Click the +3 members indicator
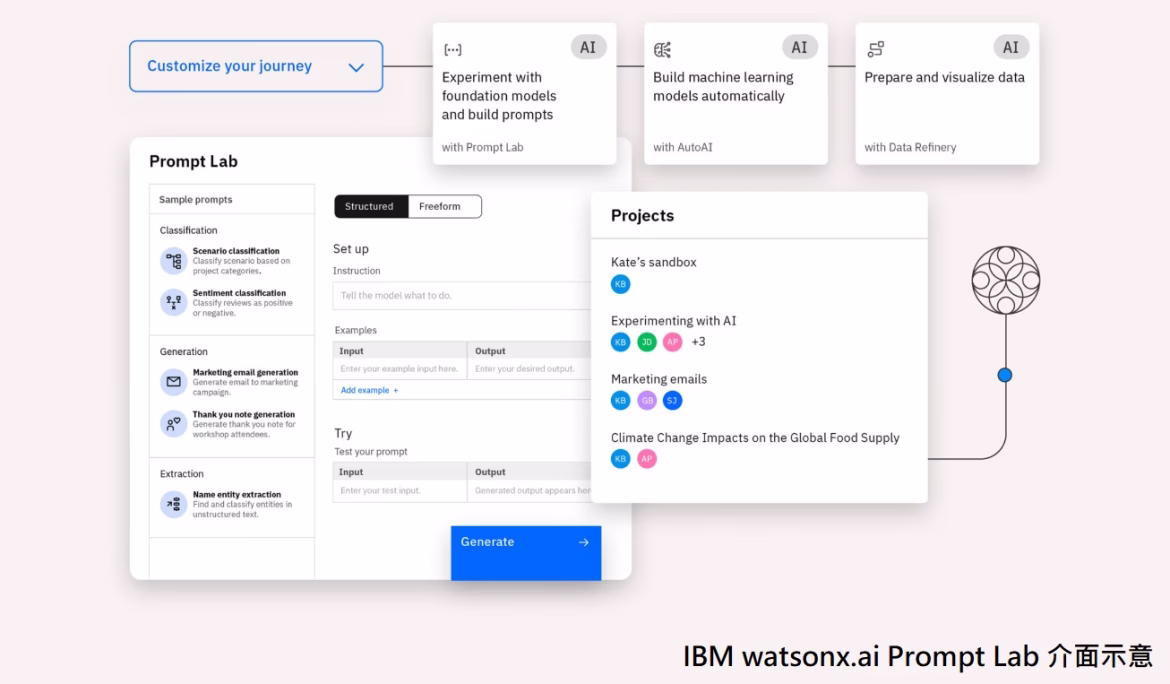1170x684 pixels. coord(698,342)
